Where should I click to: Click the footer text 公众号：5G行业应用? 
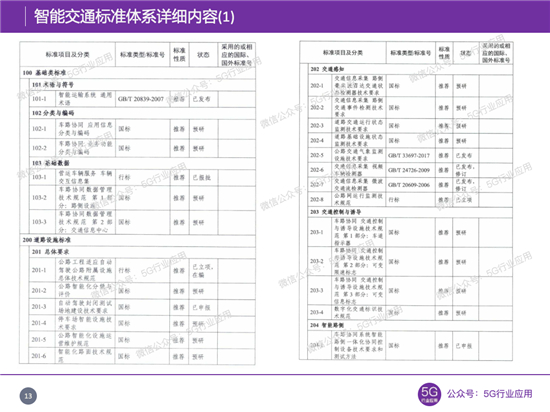(489, 394)
